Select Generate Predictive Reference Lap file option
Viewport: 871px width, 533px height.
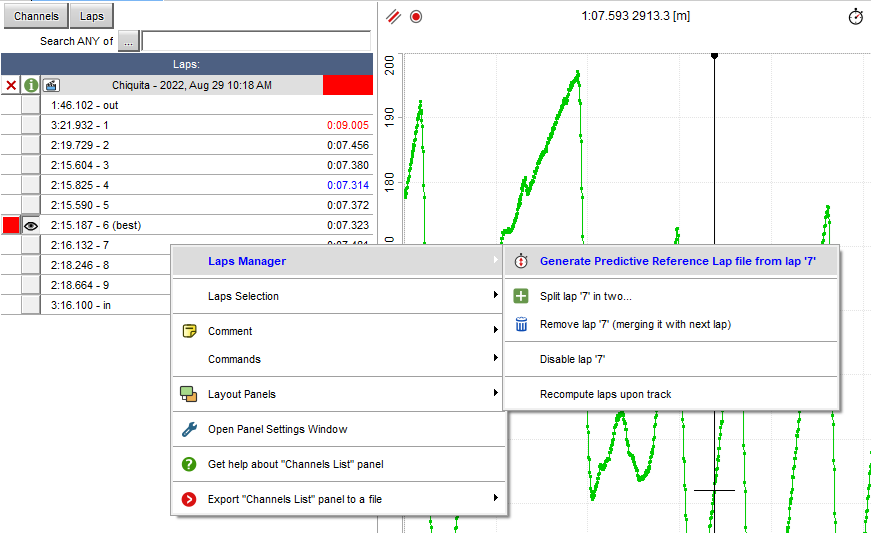point(678,261)
